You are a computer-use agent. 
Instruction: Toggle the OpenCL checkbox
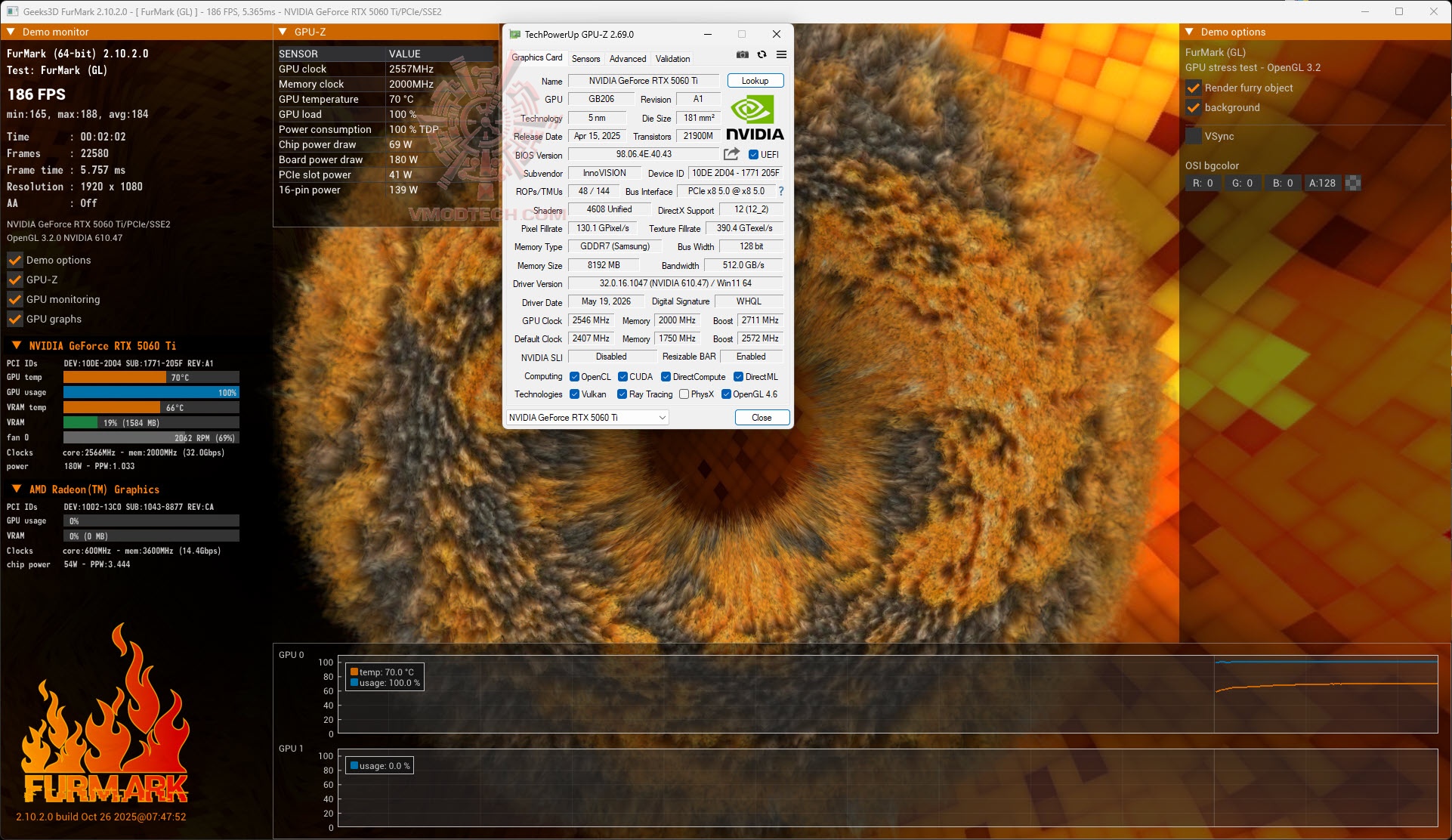[x=575, y=377]
